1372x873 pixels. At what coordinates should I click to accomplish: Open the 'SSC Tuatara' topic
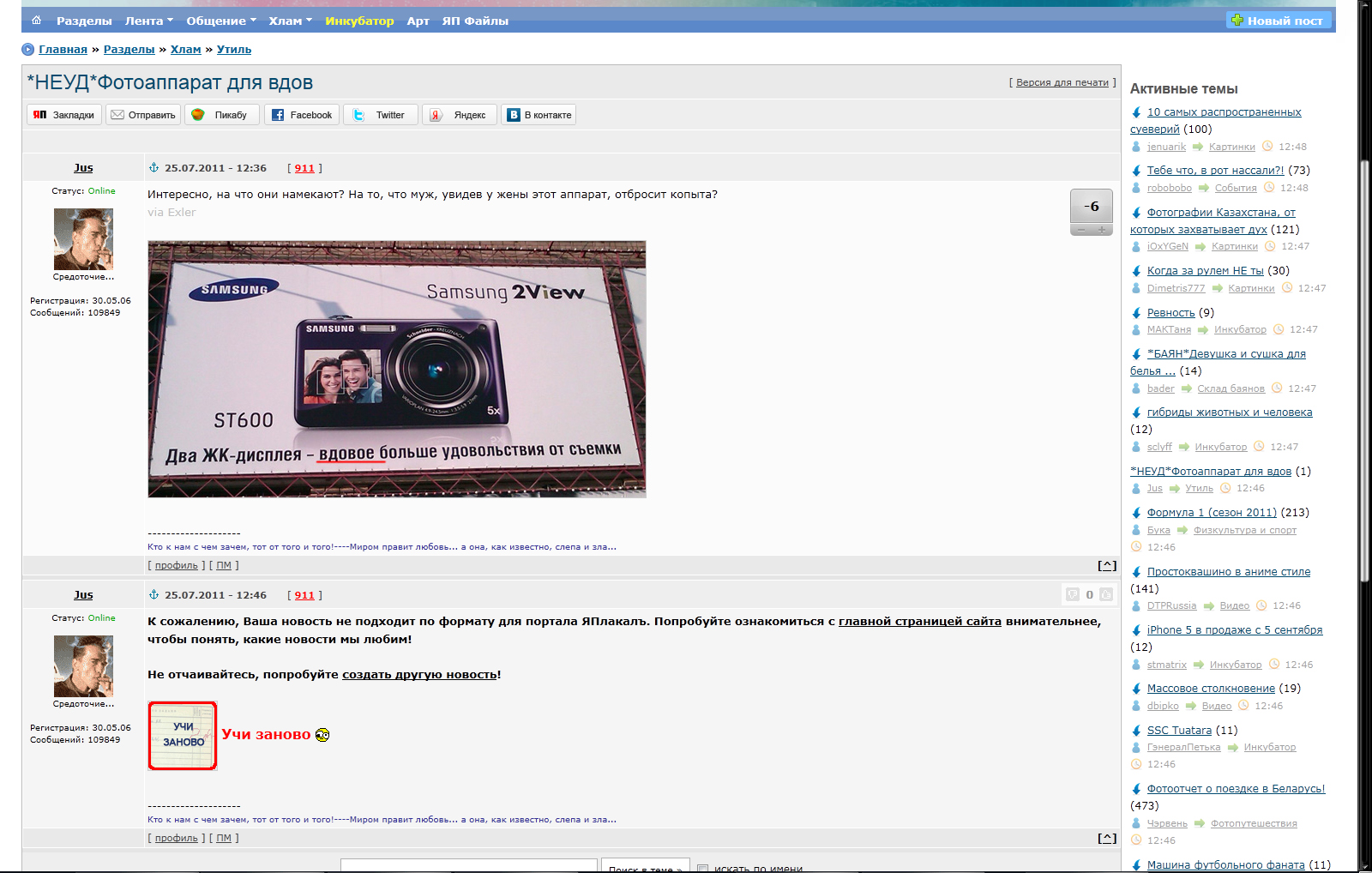[x=1179, y=731]
